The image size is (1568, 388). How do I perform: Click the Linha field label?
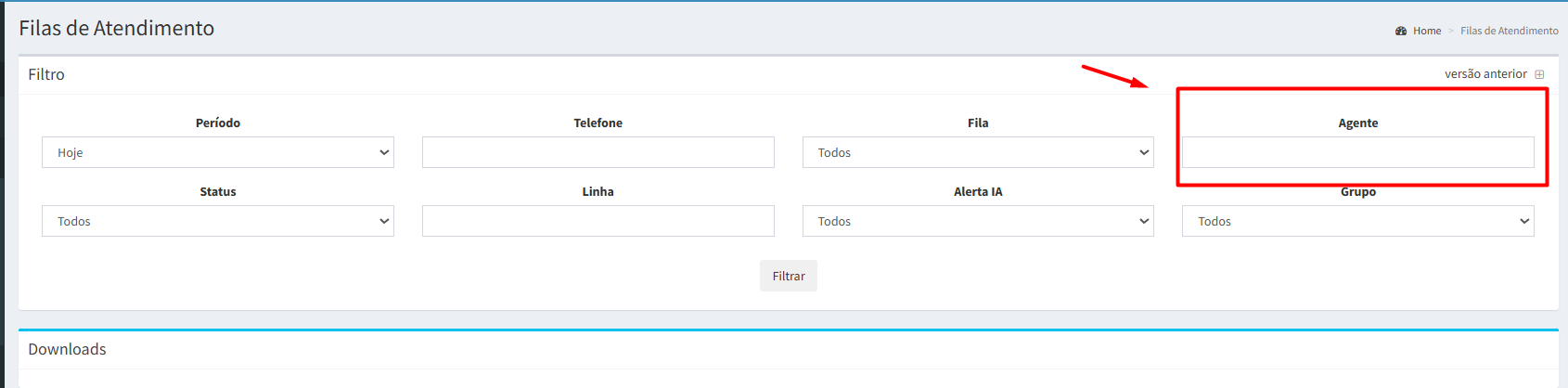(598, 191)
